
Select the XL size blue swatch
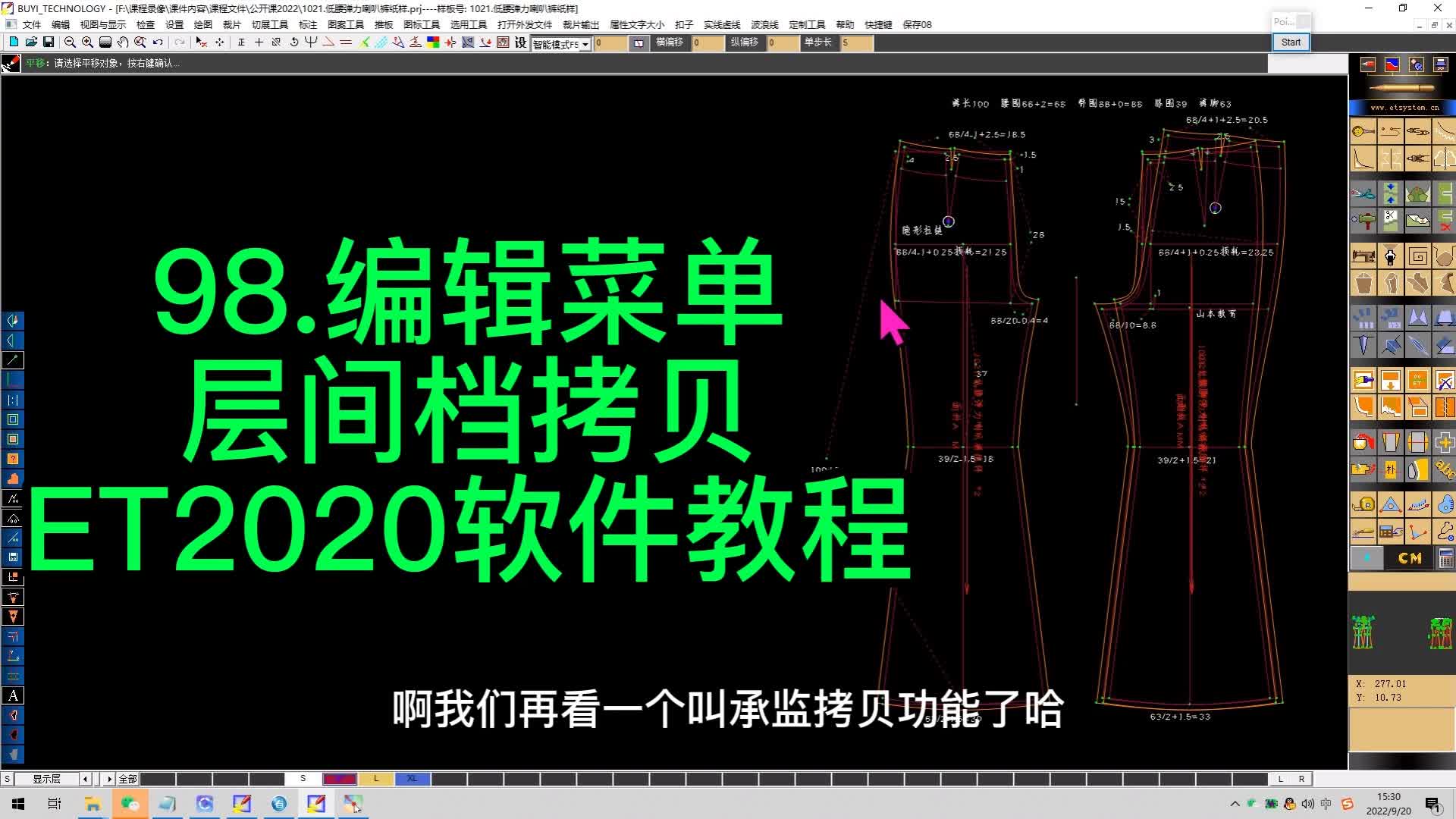413,779
